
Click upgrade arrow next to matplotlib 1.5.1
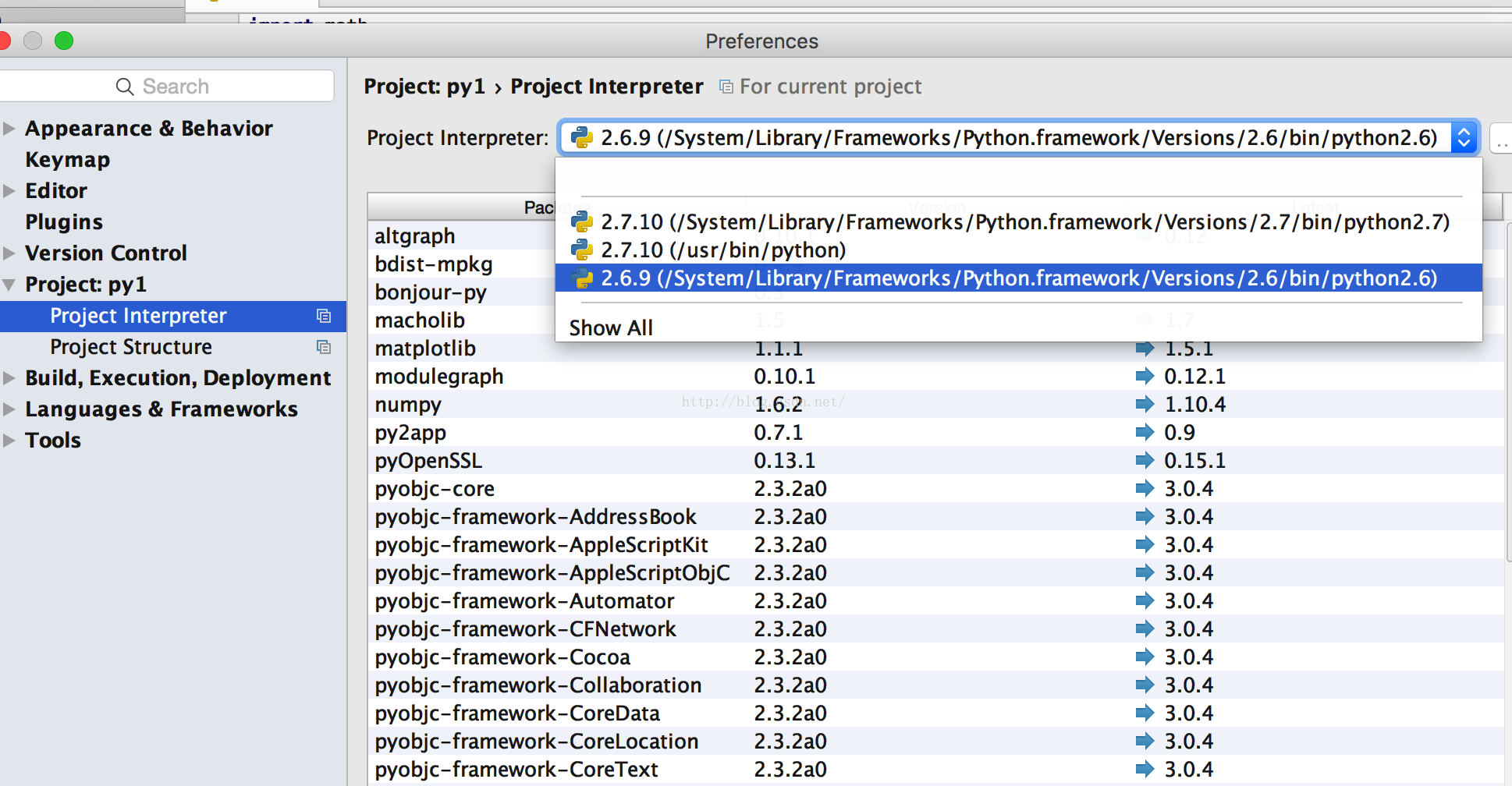1145,348
